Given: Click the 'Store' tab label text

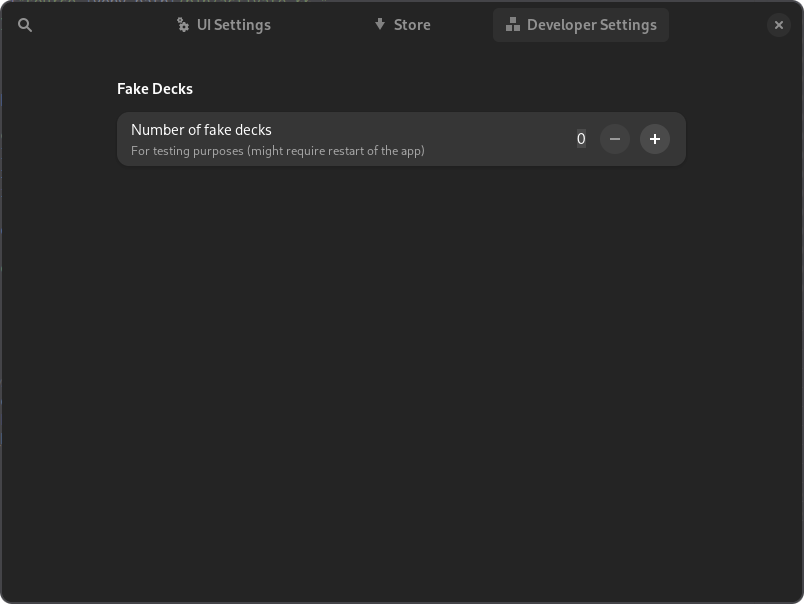Looking at the screenshot, I should coord(412,25).
